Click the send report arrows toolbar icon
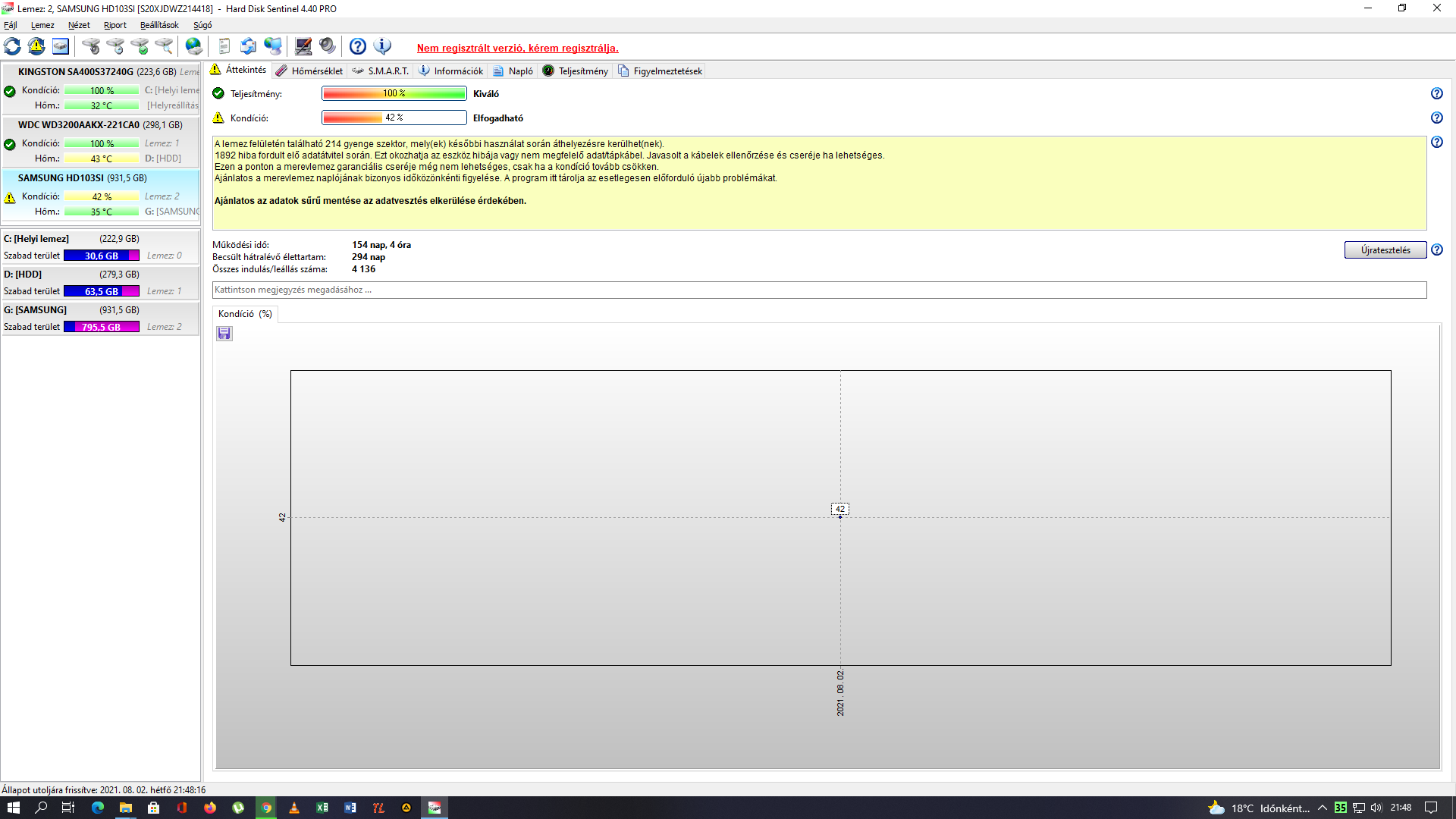Viewport: 1456px width, 819px height. click(x=248, y=47)
